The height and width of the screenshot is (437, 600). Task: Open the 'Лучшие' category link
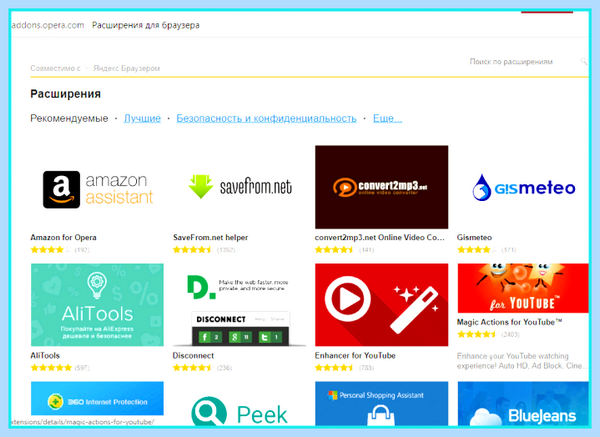click(x=142, y=118)
